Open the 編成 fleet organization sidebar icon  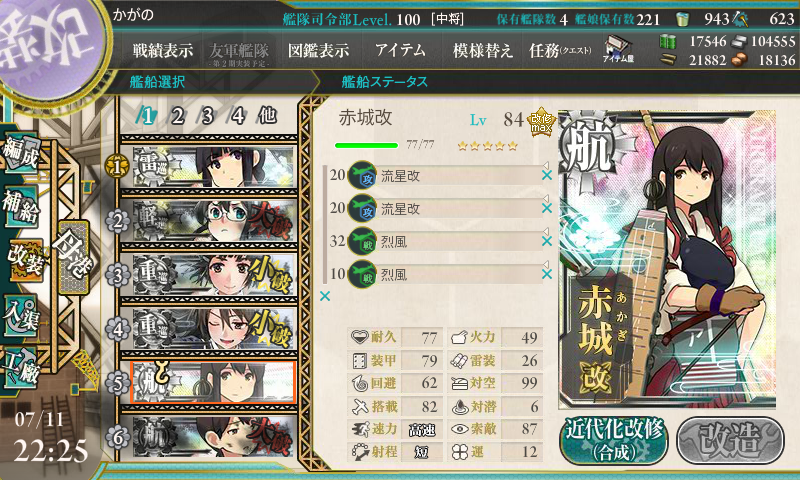21,151
